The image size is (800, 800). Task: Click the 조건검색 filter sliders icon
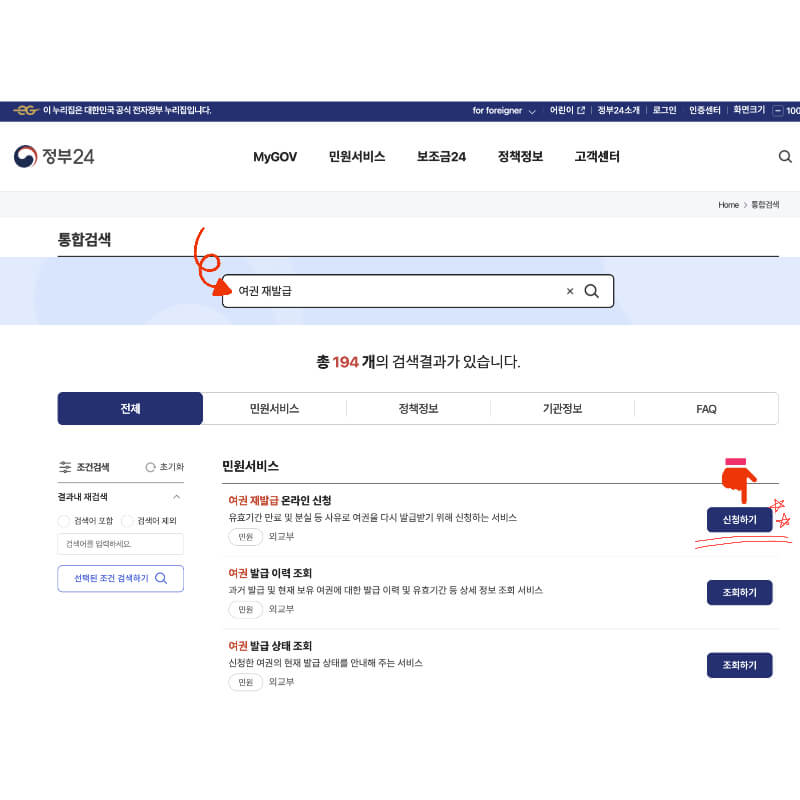pos(64,467)
